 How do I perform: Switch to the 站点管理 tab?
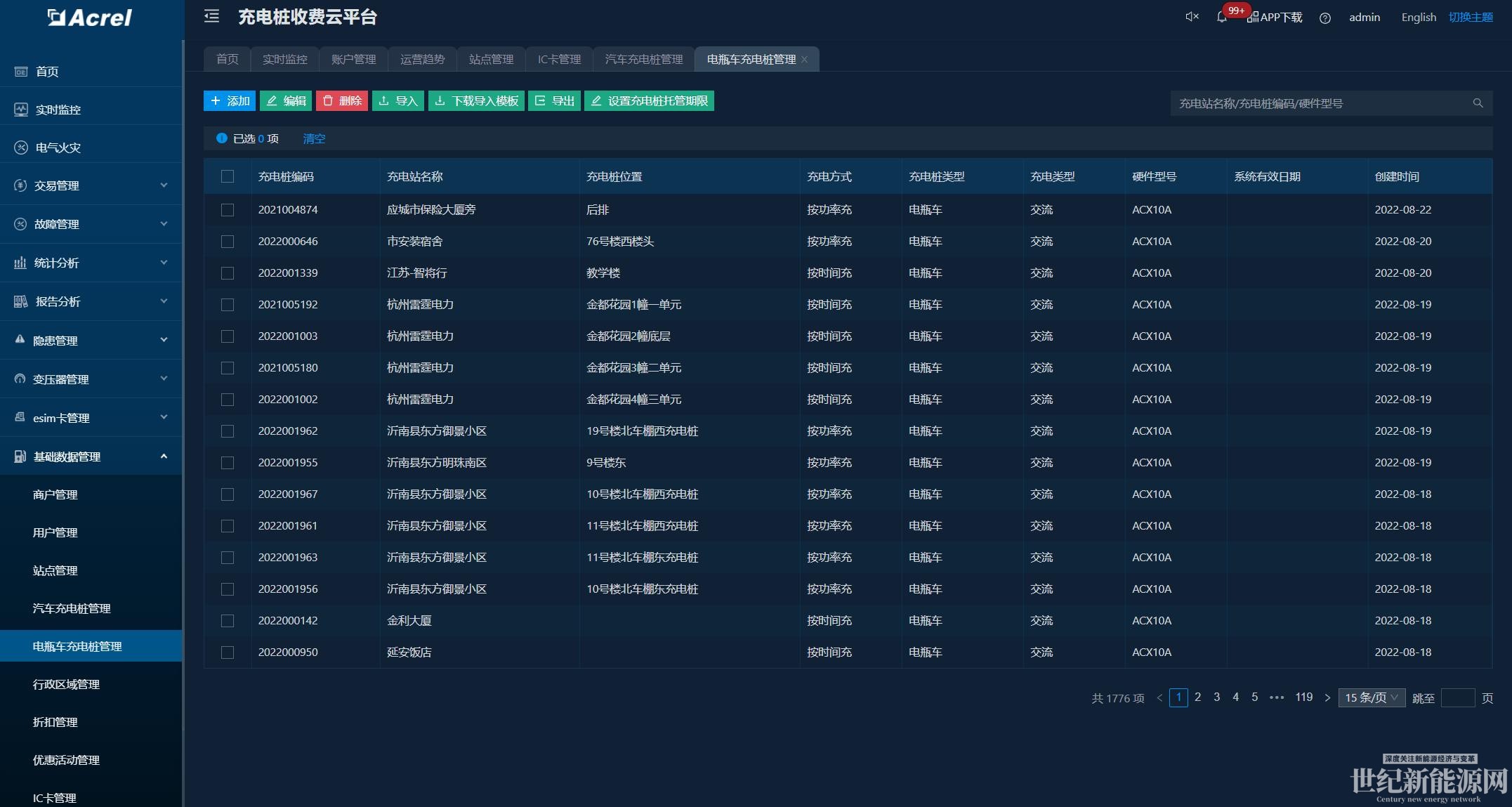491,60
